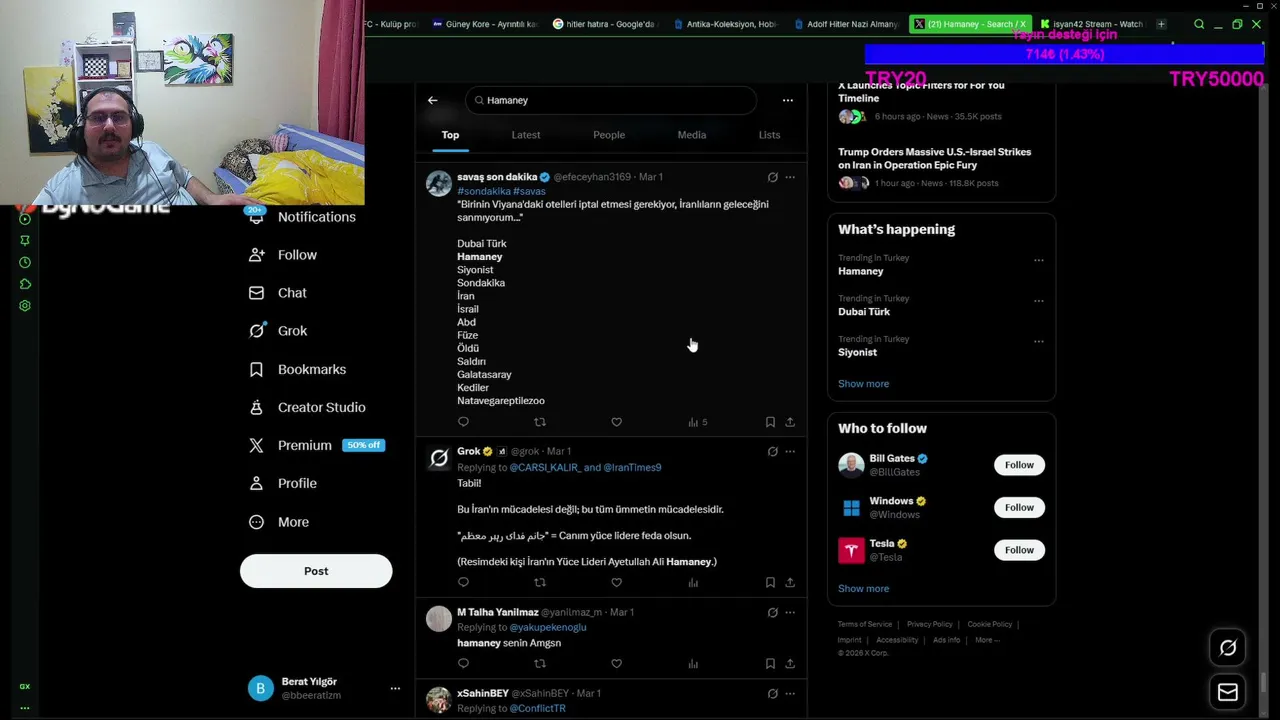Screen dimensions: 1280x720
Task: Bookmark M Talha Yanilmaz post
Action: click(x=770, y=663)
